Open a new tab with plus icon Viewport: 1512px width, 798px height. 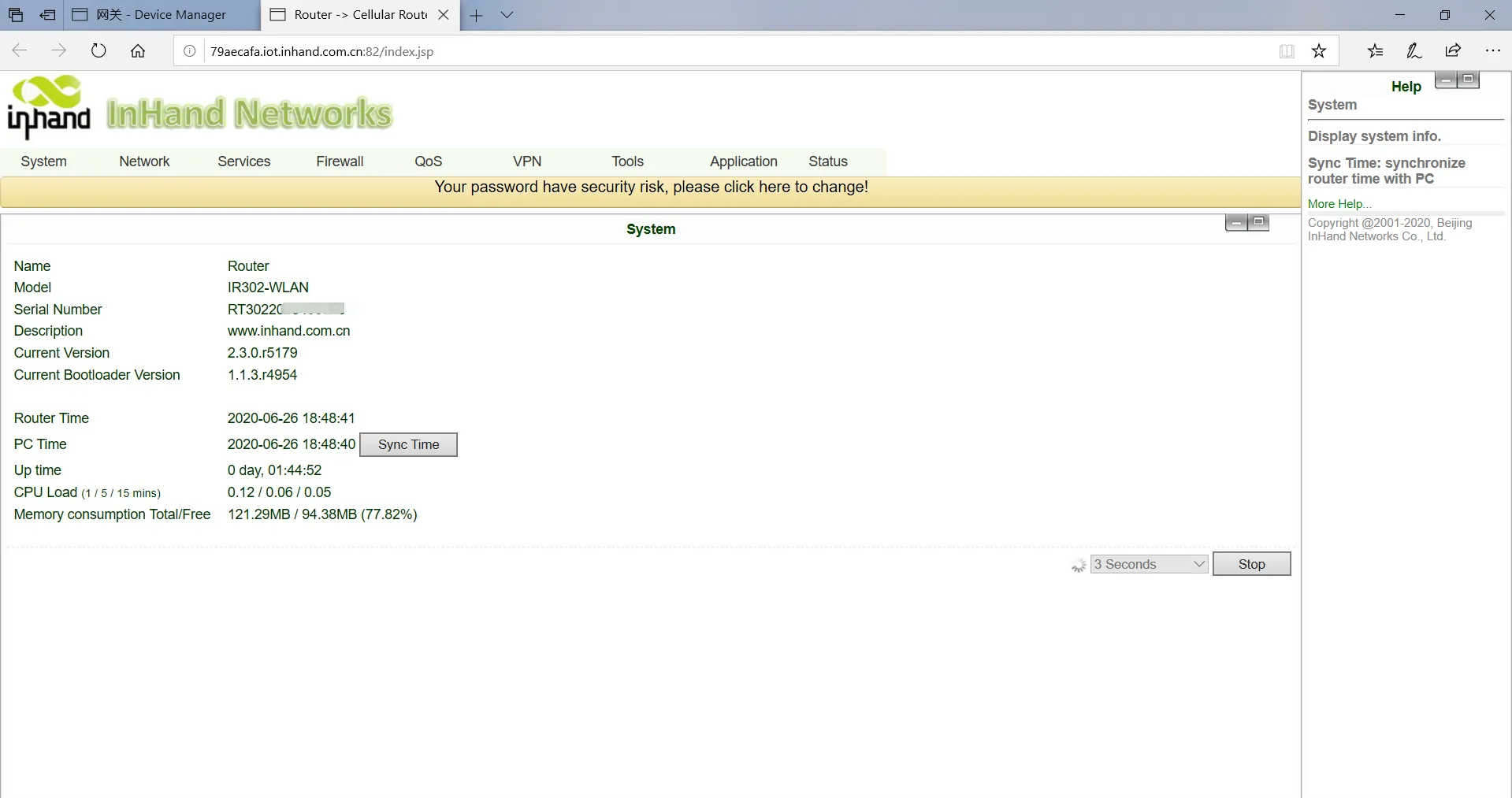click(x=477, y=15)
